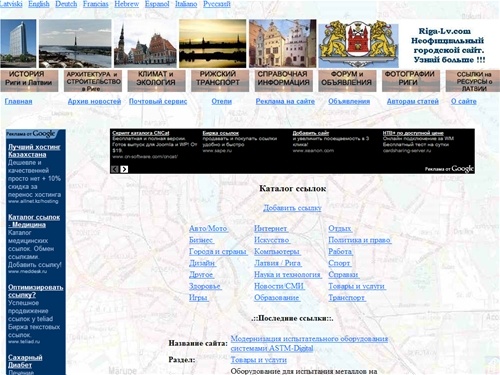Click the Riga coat of arms image
The image size is (500, 375).
click(358, 44)
